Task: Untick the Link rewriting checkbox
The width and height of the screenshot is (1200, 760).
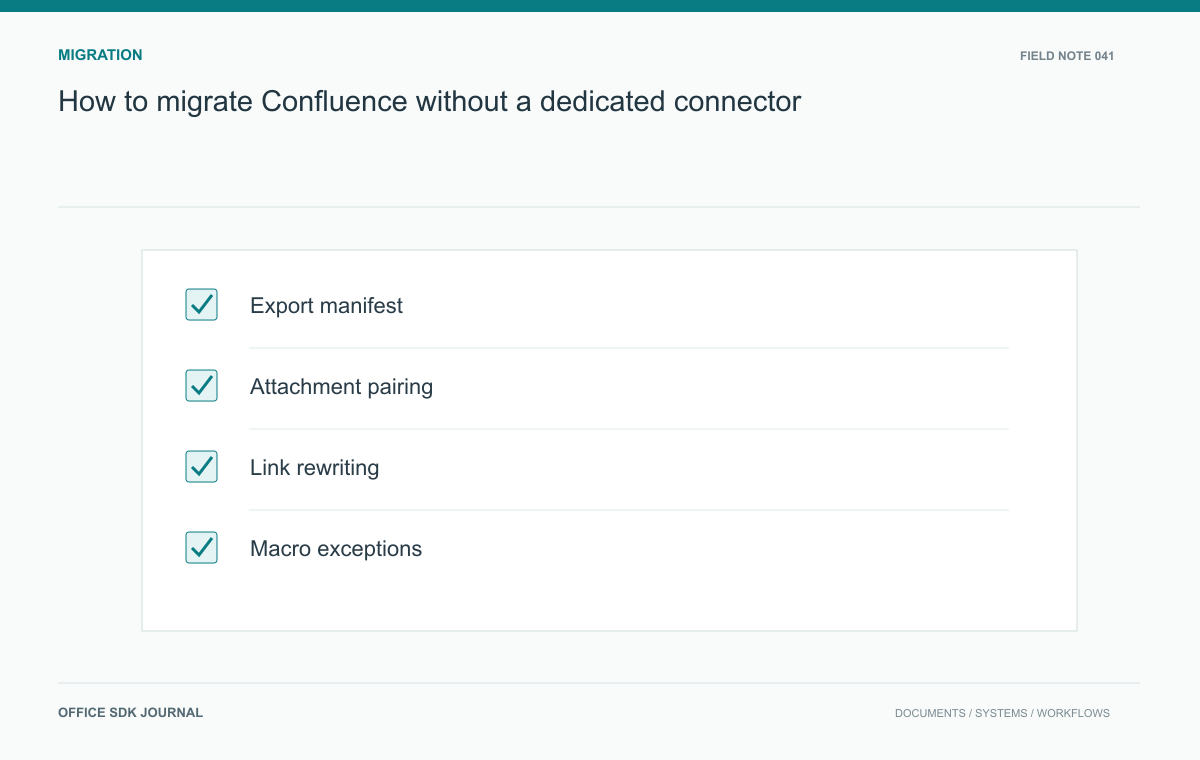Action: point(201,467)
